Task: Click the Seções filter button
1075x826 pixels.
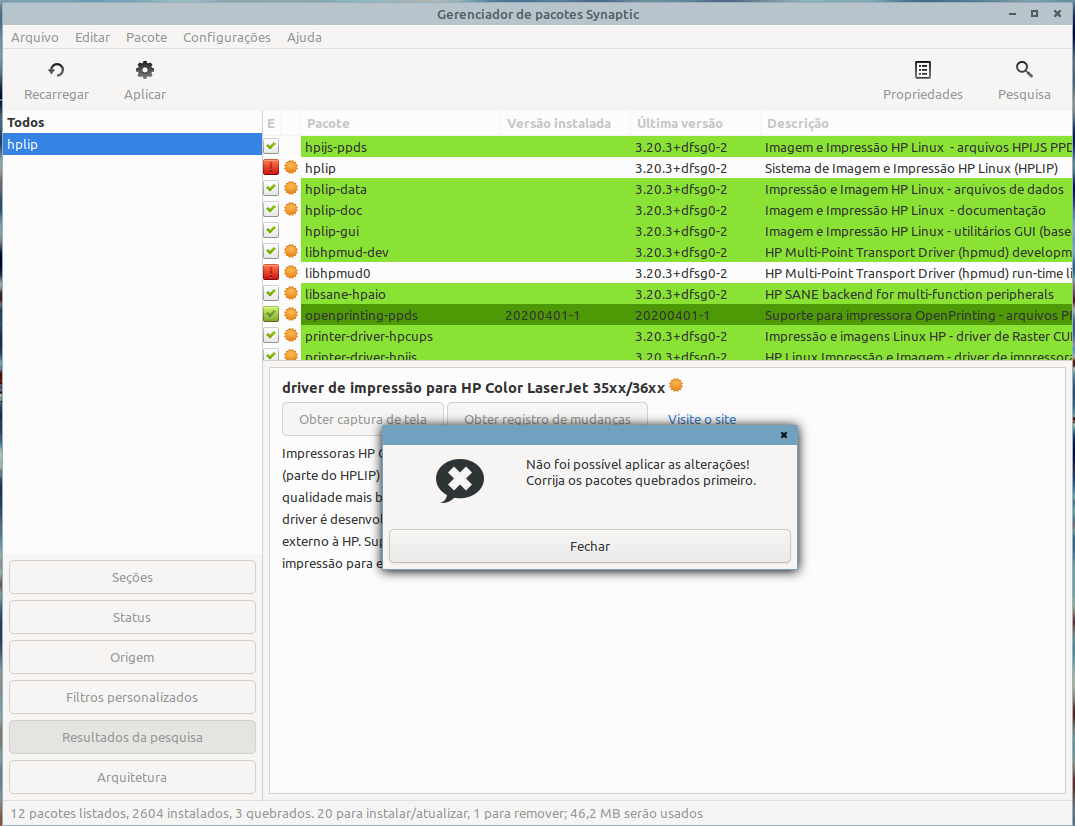Action: (132, 577)
